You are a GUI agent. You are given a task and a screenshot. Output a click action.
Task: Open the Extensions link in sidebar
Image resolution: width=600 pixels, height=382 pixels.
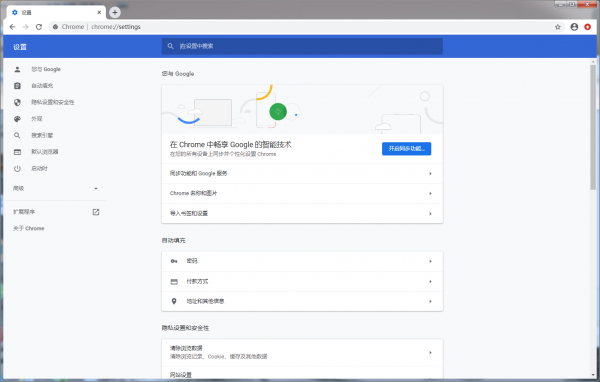point(24,212)
